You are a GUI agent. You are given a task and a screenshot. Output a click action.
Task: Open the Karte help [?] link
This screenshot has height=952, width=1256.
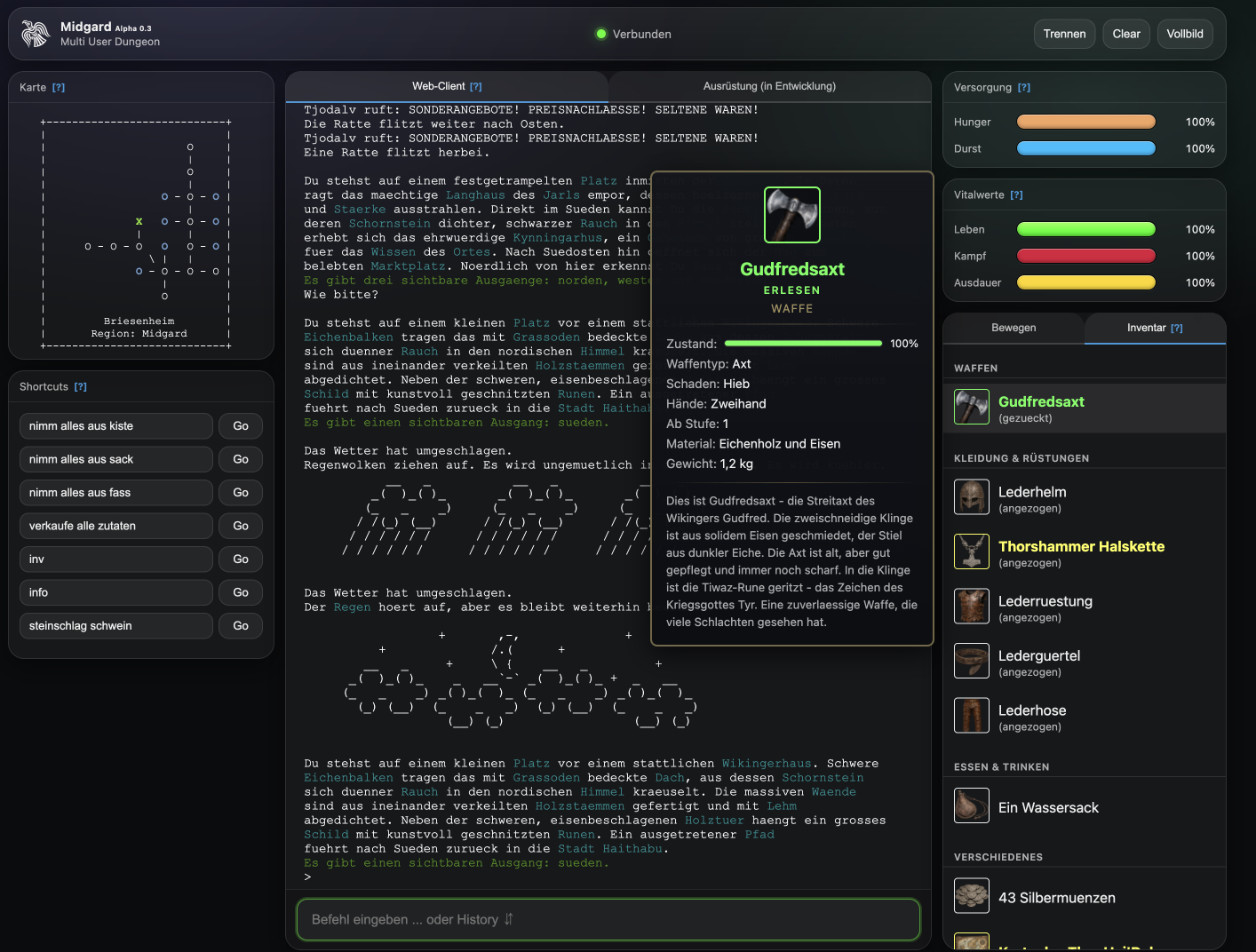tap(59, 88)
